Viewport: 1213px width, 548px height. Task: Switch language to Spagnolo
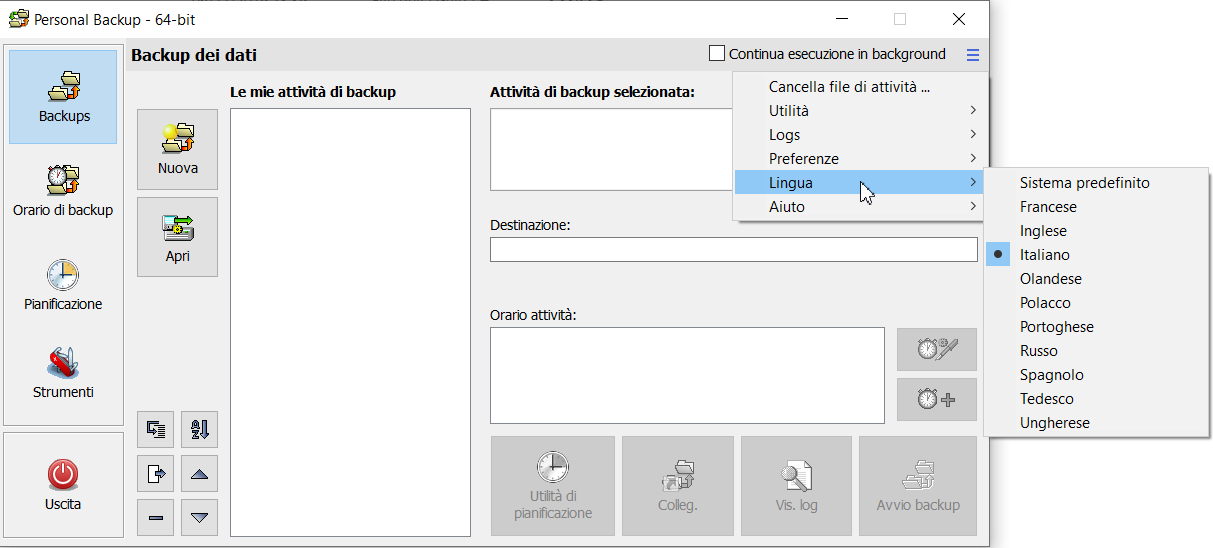click(x=1097, y=375)
